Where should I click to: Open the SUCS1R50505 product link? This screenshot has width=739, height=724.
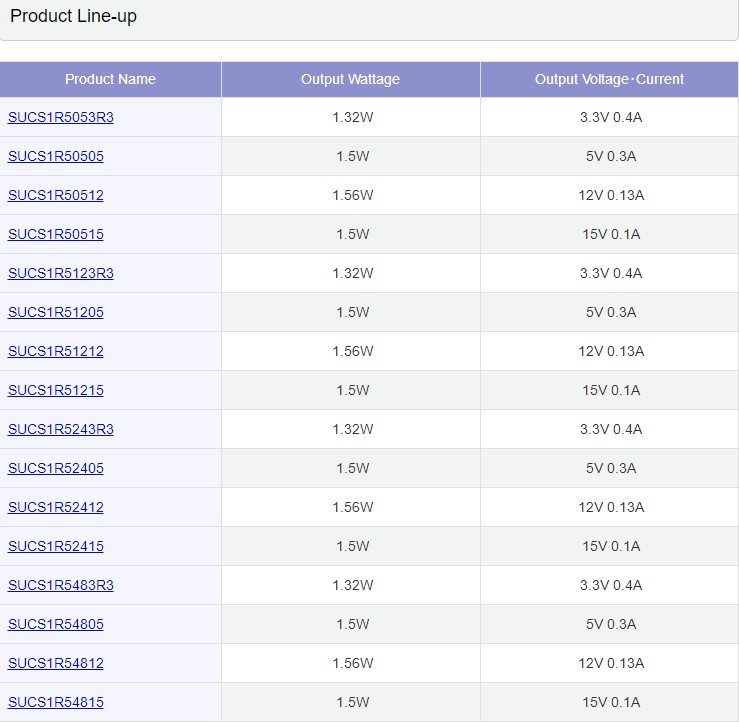[55, 156]
